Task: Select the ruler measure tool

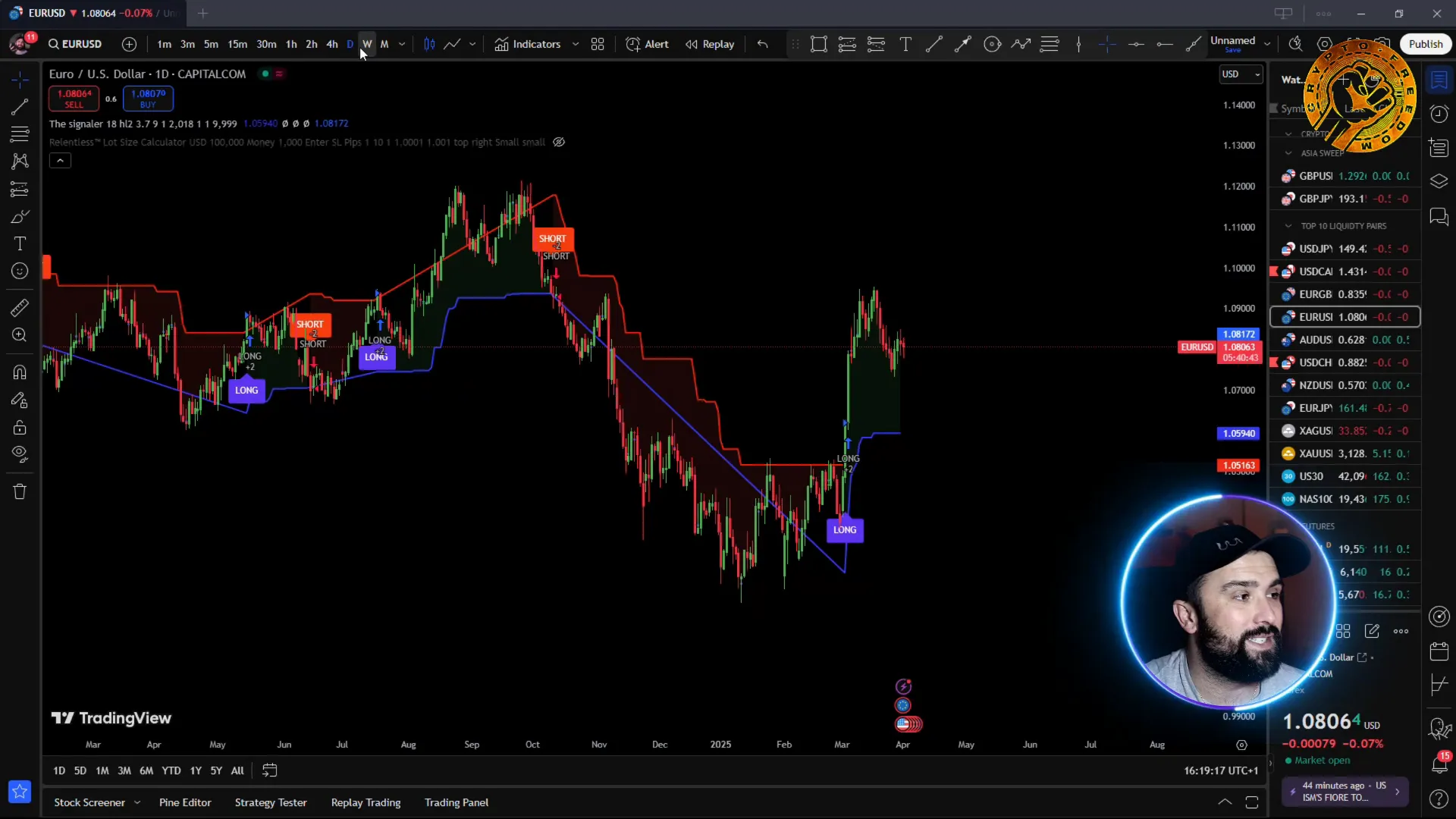Action: point(20,307)
